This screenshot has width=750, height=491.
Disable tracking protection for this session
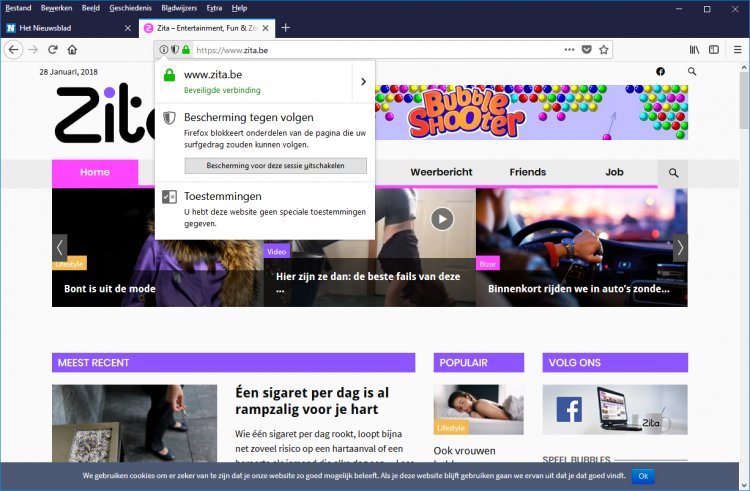click(x=276, y=165)
